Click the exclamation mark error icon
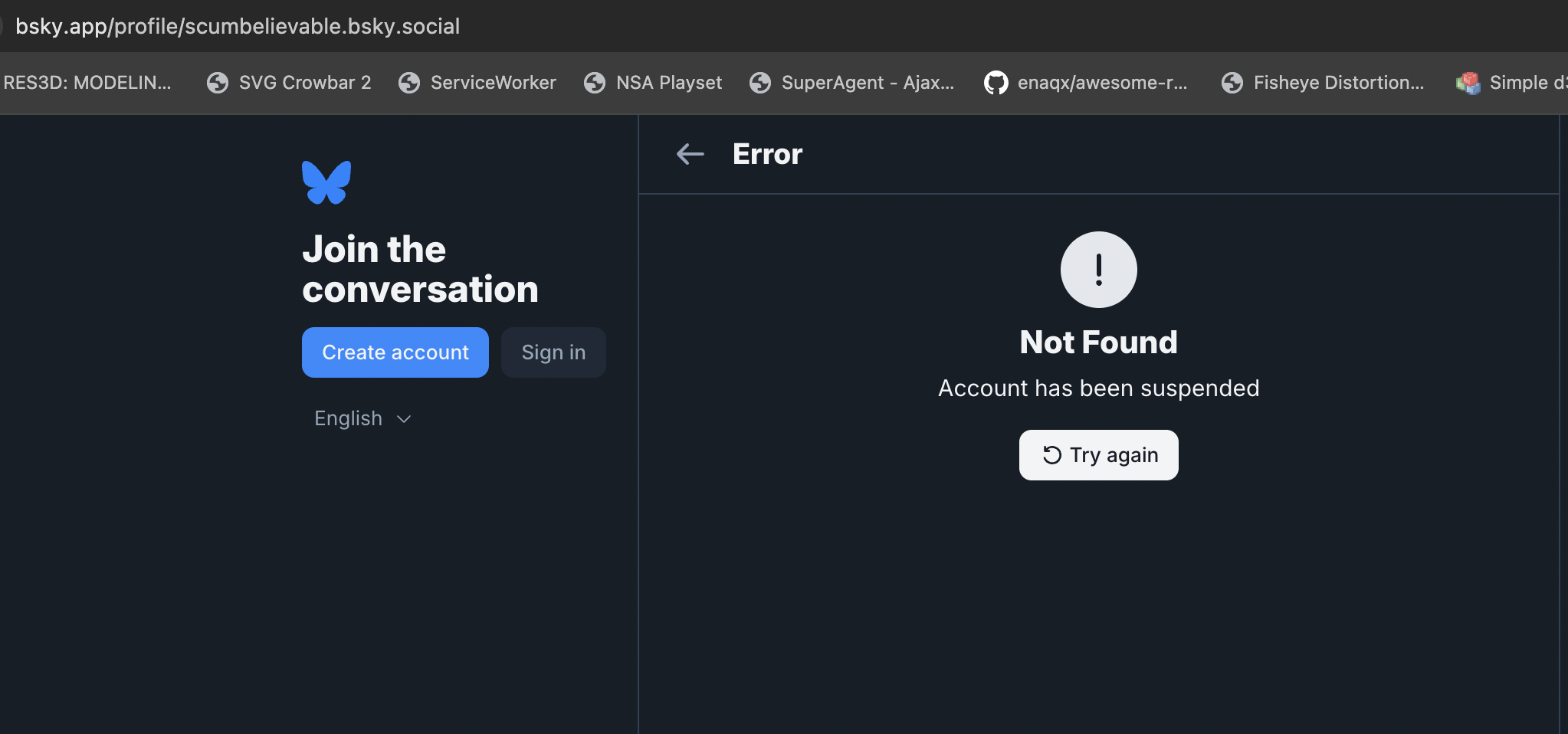 click(x=1098, y=270)
